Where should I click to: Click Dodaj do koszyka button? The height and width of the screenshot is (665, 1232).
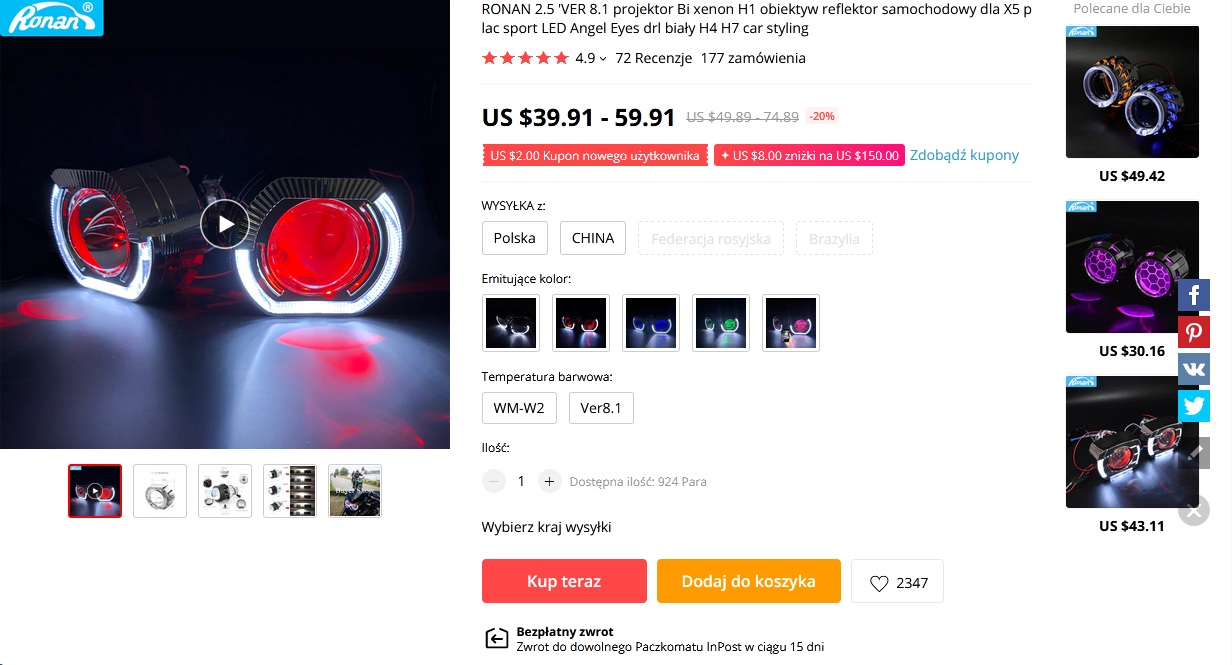(748, 581)
